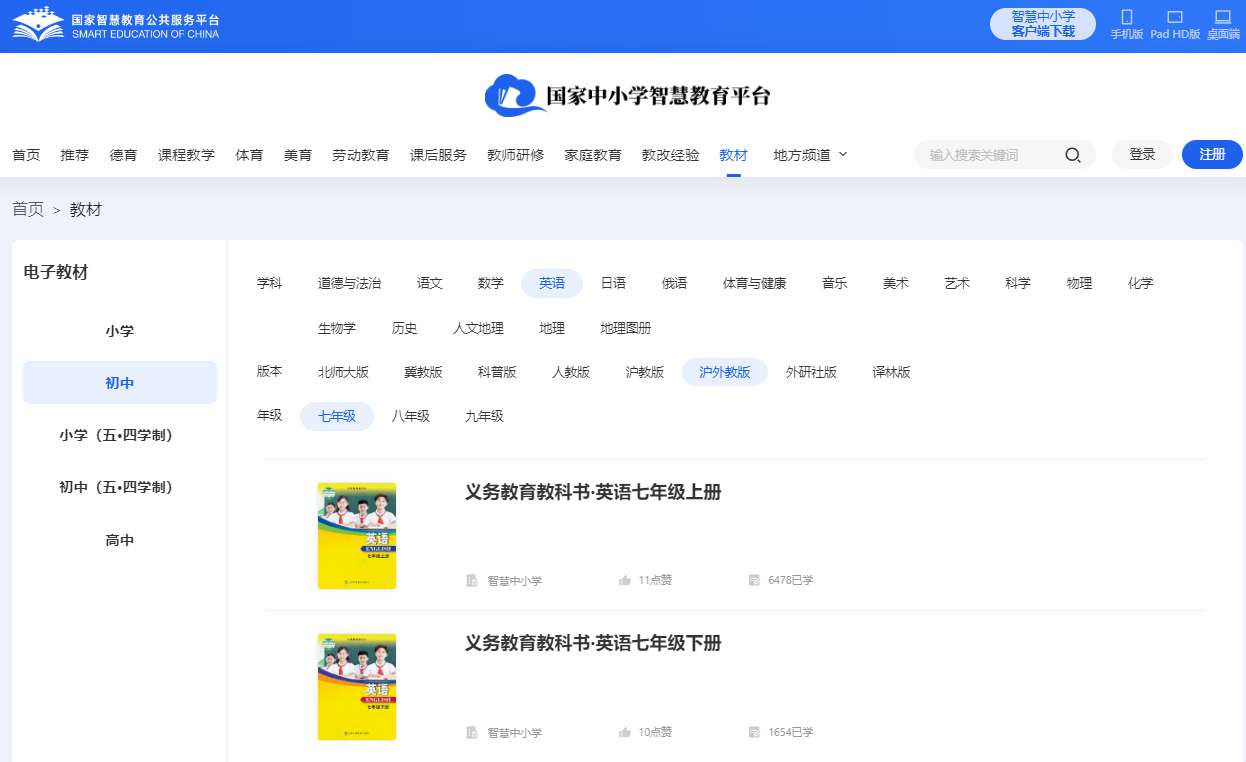Viewport: 1246px width, 762px height.
Task: Select 初中 in the sidebar
Action: [120, 383]
